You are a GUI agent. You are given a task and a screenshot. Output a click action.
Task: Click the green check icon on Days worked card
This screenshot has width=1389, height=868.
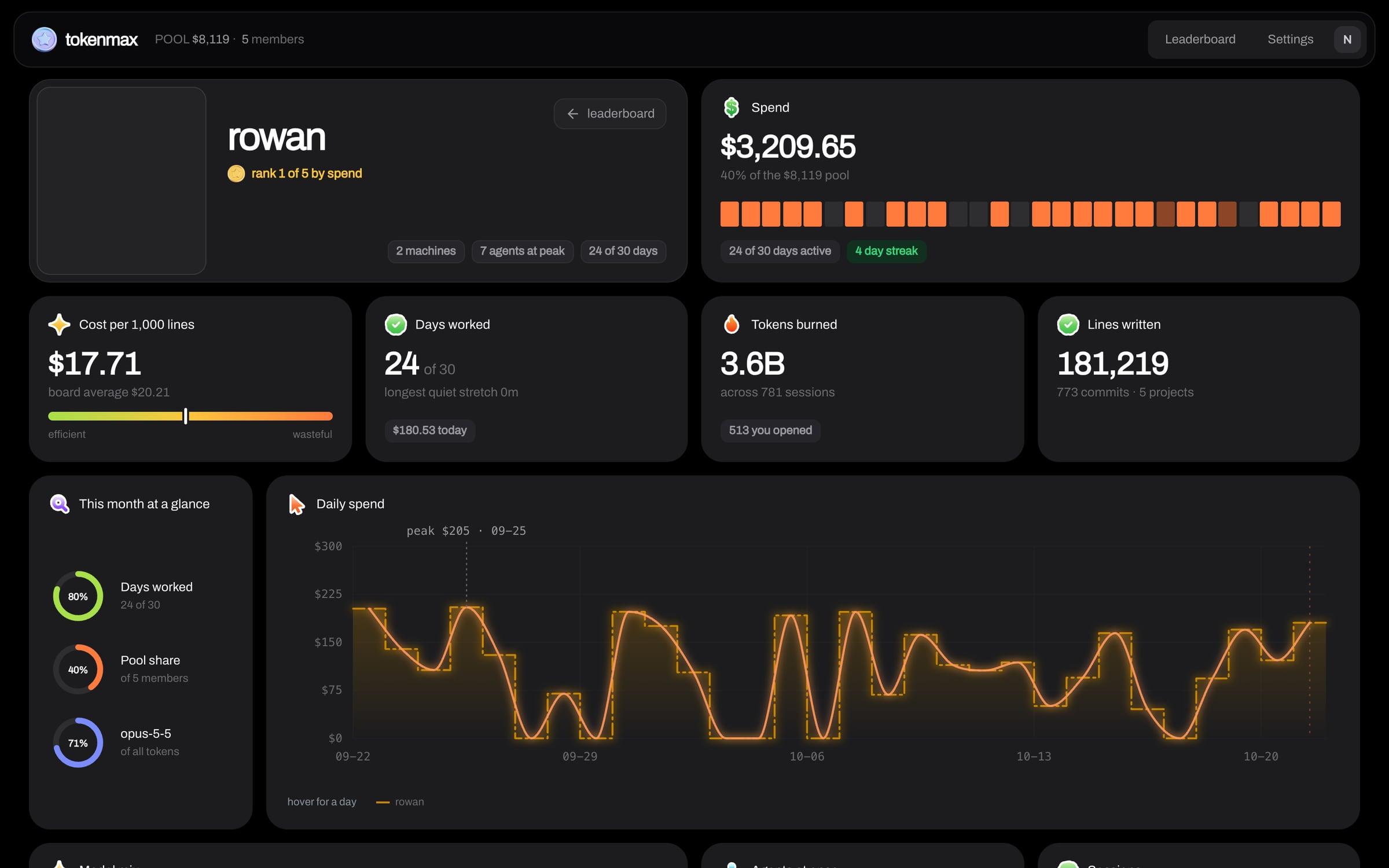point(396,325)
